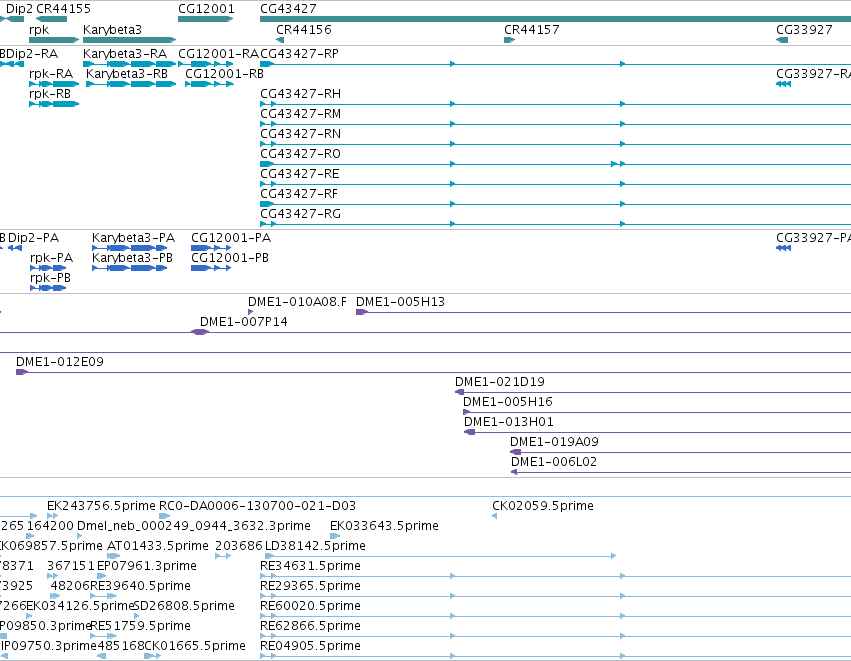Select the DME1-013H01 clone
This screenshot has height=661, width=851.
point(509,423)
